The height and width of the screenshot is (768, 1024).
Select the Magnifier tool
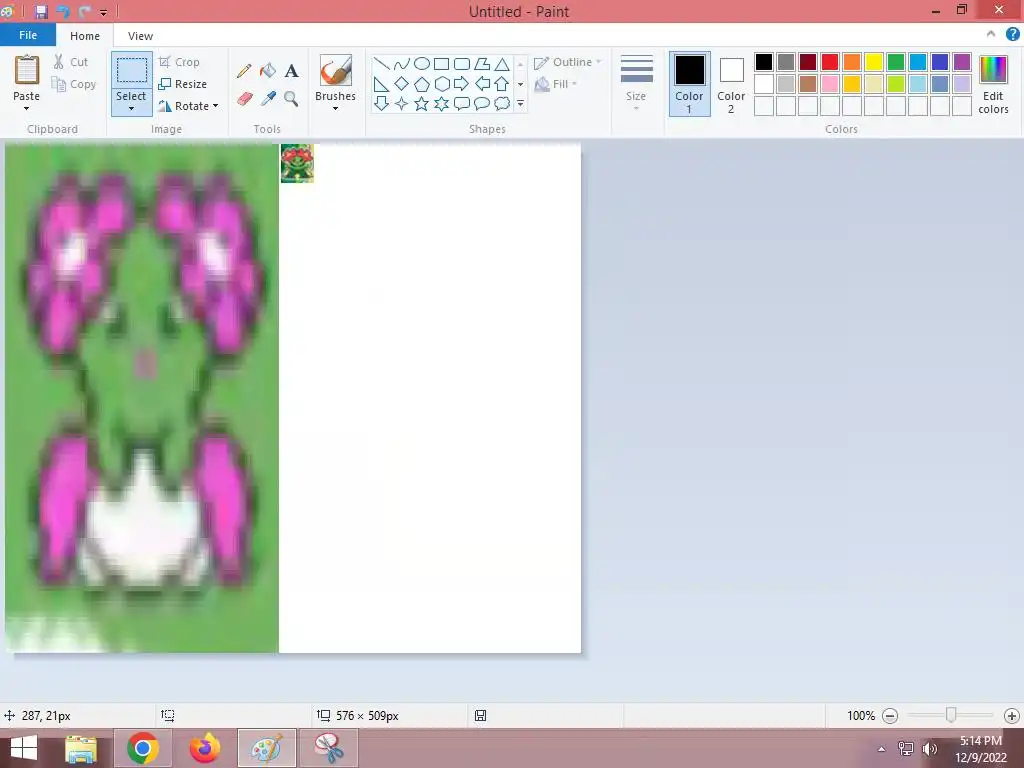pyautogui.click(x=291, y=99)
